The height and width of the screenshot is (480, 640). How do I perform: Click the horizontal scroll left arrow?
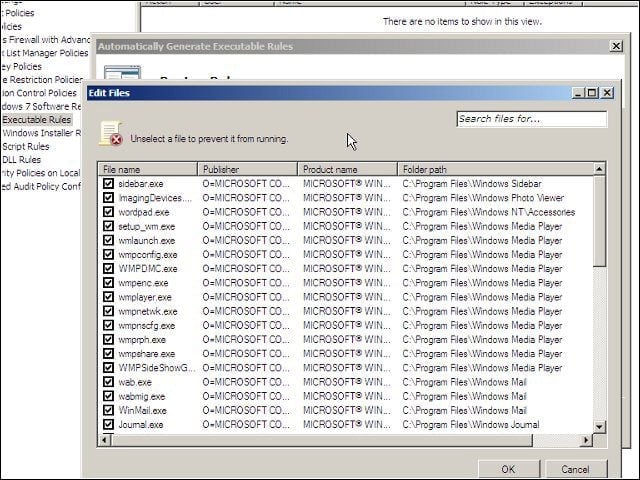(x=104, y=440)
